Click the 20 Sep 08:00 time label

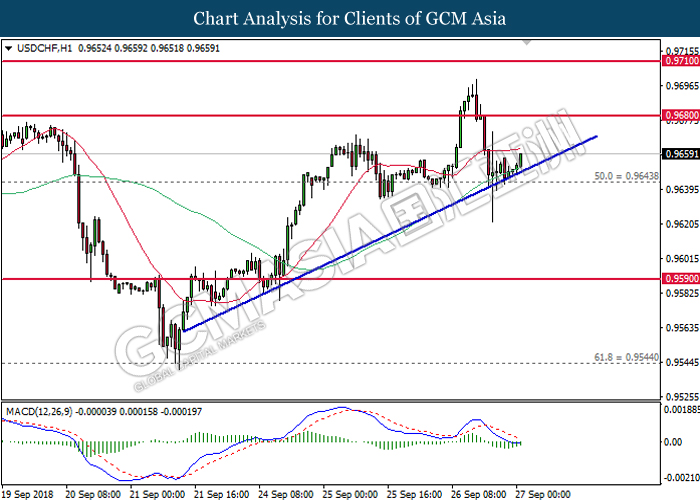click(92, 494)
